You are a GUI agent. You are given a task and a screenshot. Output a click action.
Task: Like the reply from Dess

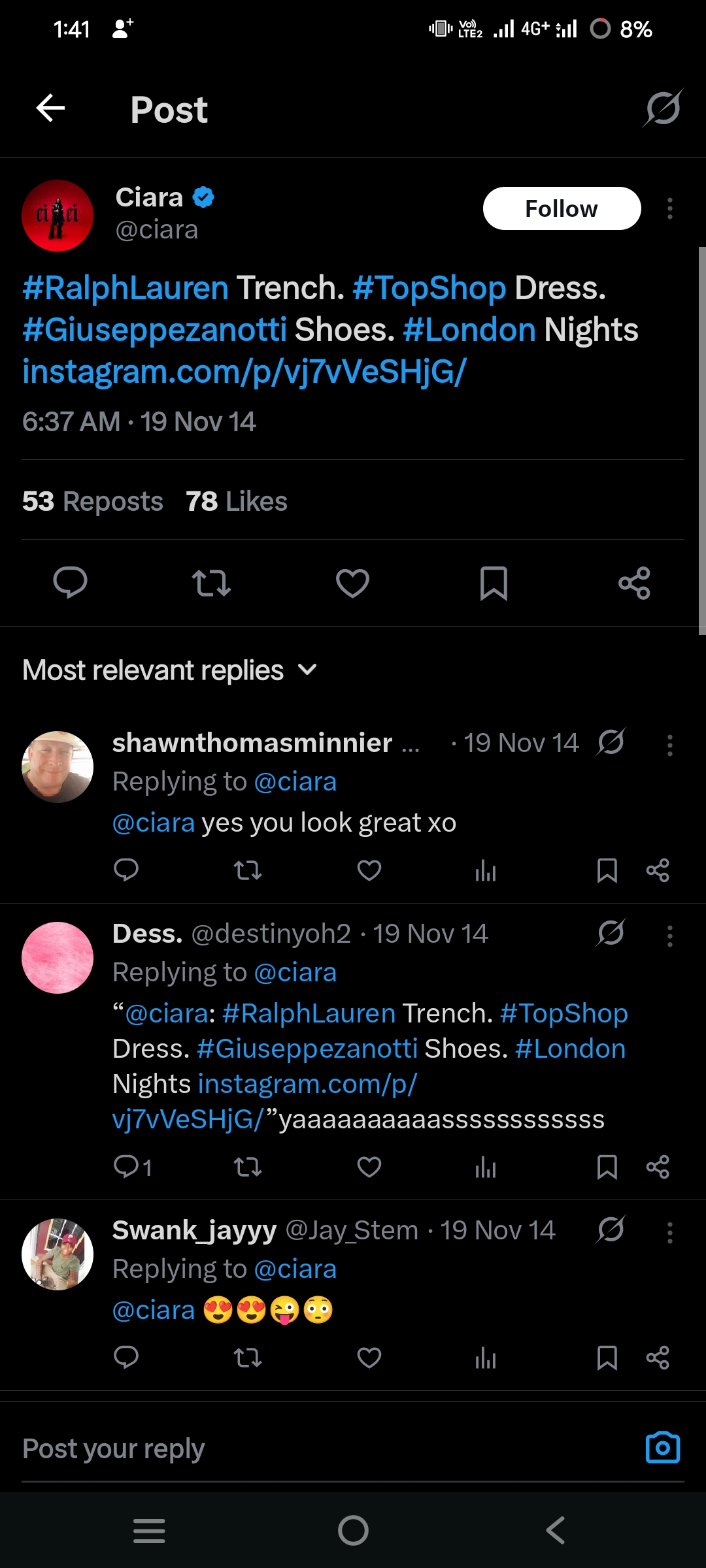pyautogui.click(x=369, y=1167)
